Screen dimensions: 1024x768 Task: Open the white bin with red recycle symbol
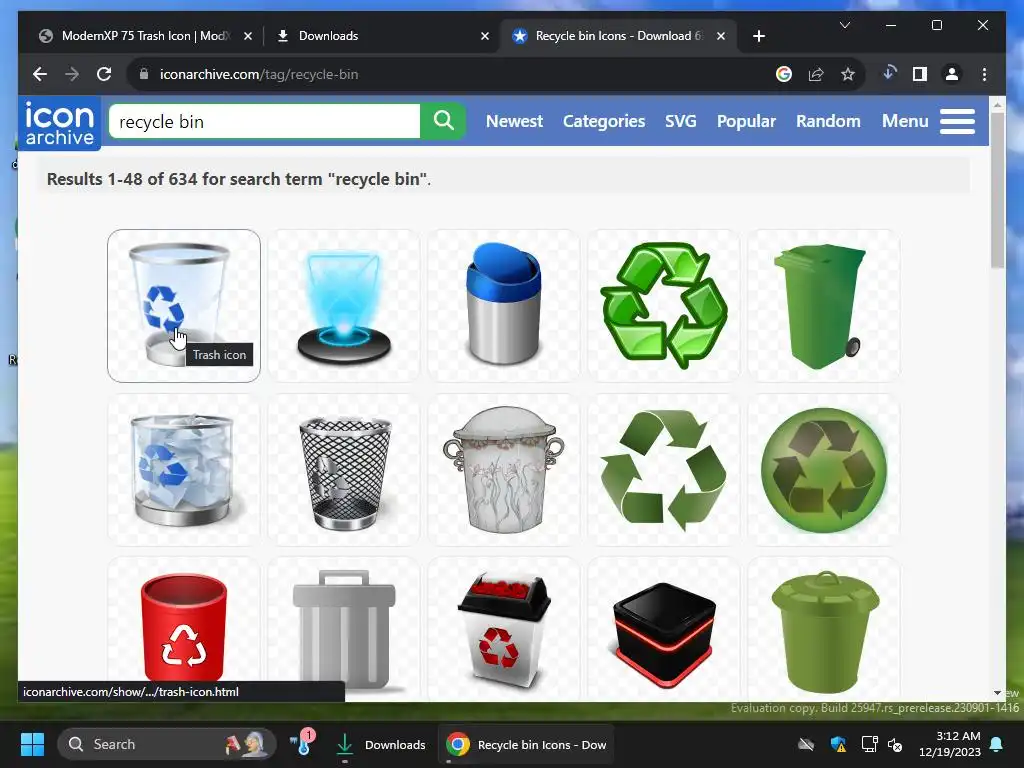coord(504,629)
